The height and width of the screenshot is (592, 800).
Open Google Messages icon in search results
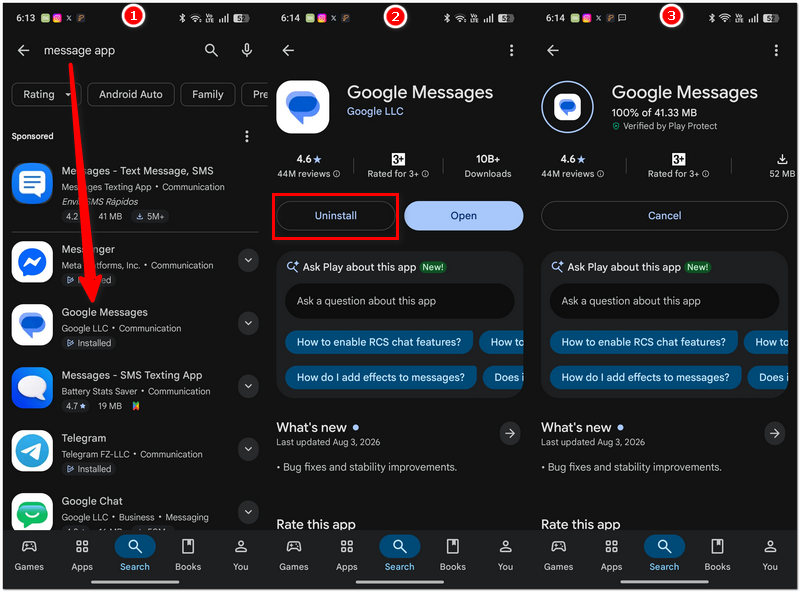[x=32, y=325]
